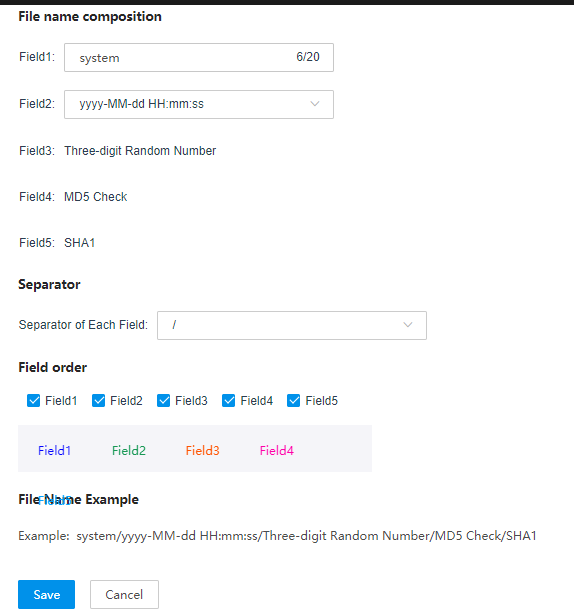Image resolution: width=574 pixels, height=612 pixels.
Task: Click the chevron arrow in Field2 dropdown
Action: click(315, 104)
